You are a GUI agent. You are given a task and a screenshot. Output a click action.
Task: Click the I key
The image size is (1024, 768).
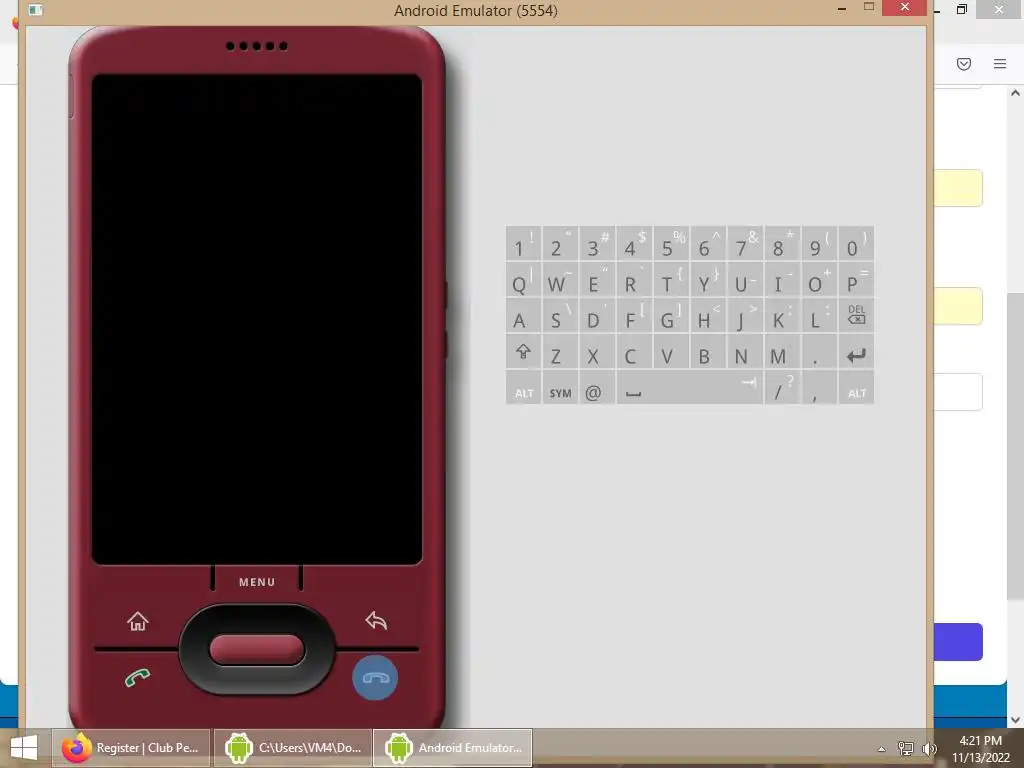click(782, 280)
